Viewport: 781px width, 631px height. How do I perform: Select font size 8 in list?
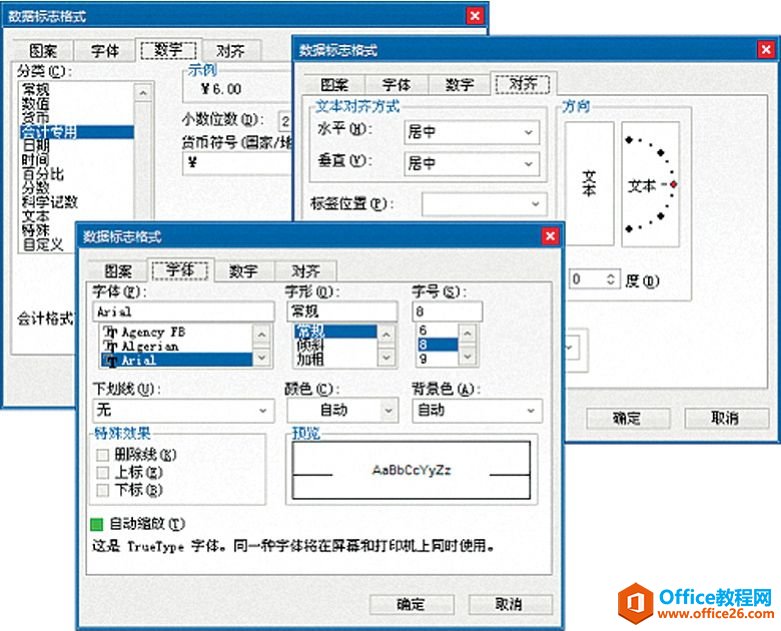(437, 344)
